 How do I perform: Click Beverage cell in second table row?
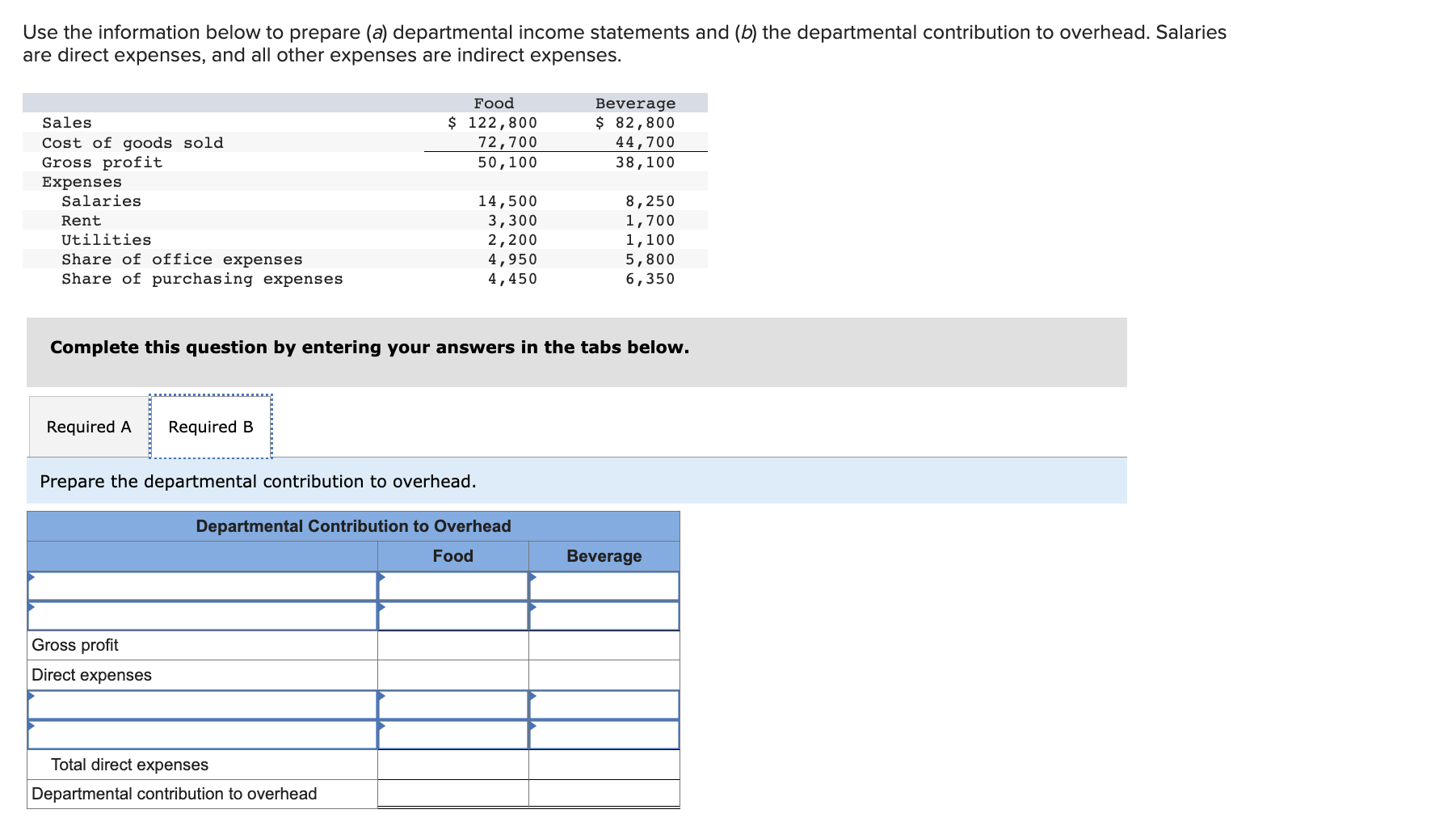(x=604, y=616)
